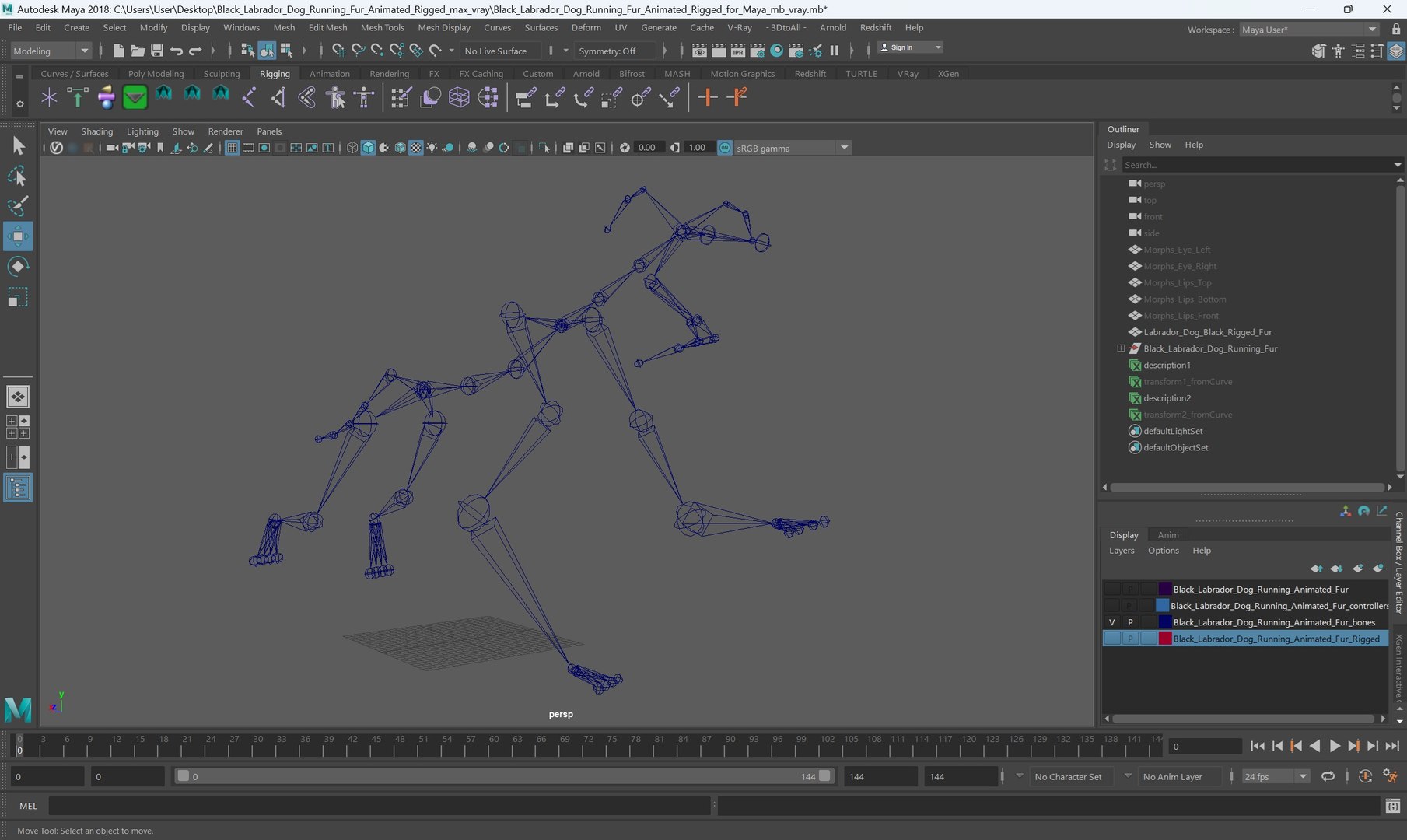Open Outliner Show menu
The width and height of the screenshot is (1407, 840).
(1160, 145)
